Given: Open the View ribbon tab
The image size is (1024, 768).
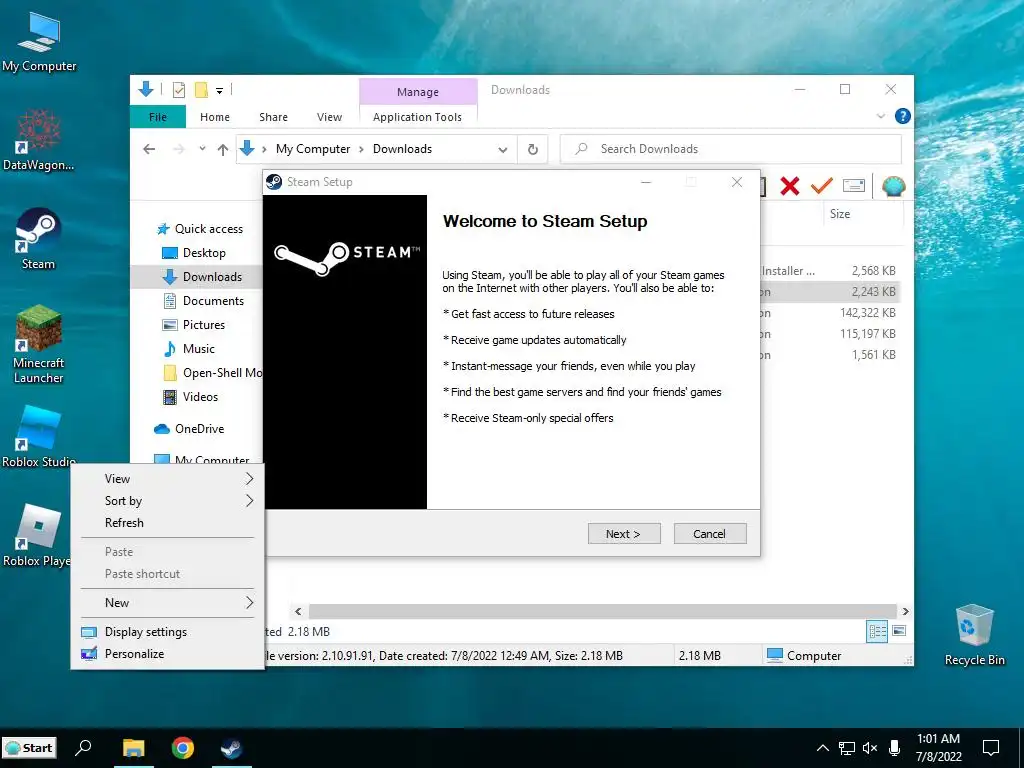Looking at the screenshot, I should tap(329, 117).
